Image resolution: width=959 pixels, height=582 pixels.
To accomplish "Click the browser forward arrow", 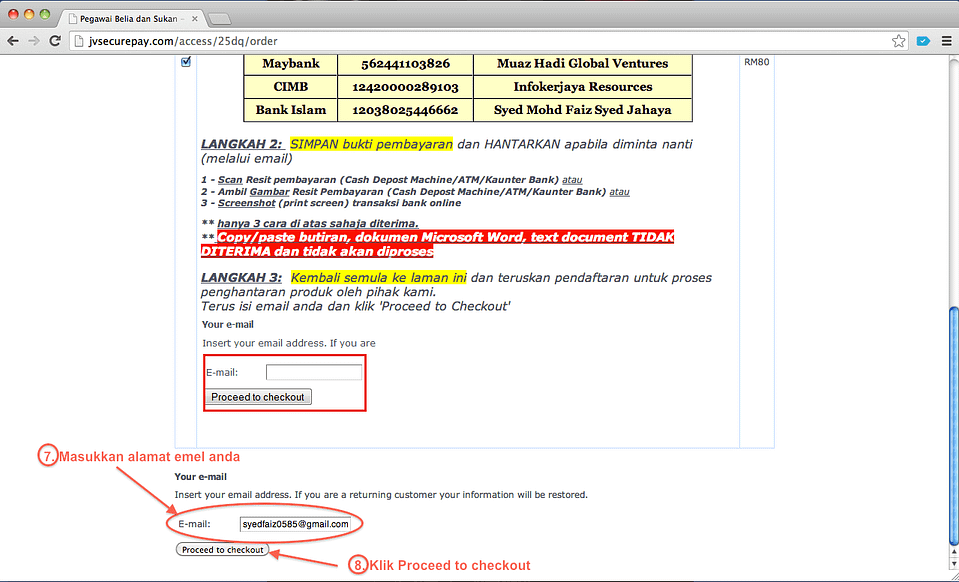I will (34, 41).
